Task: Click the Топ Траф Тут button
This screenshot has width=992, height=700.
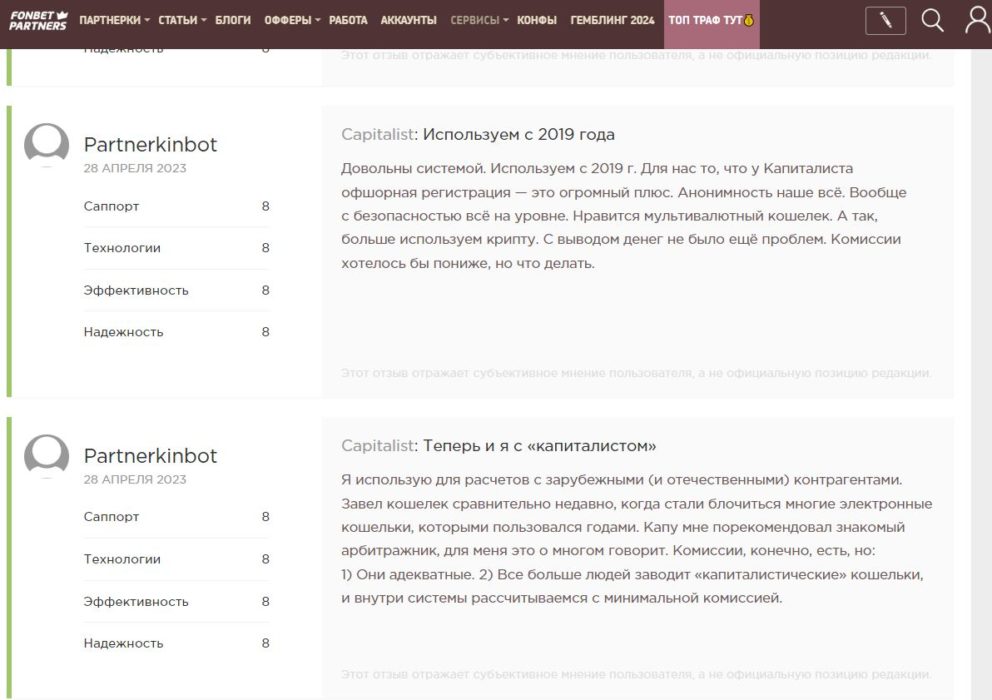Action: click(711, 21)
